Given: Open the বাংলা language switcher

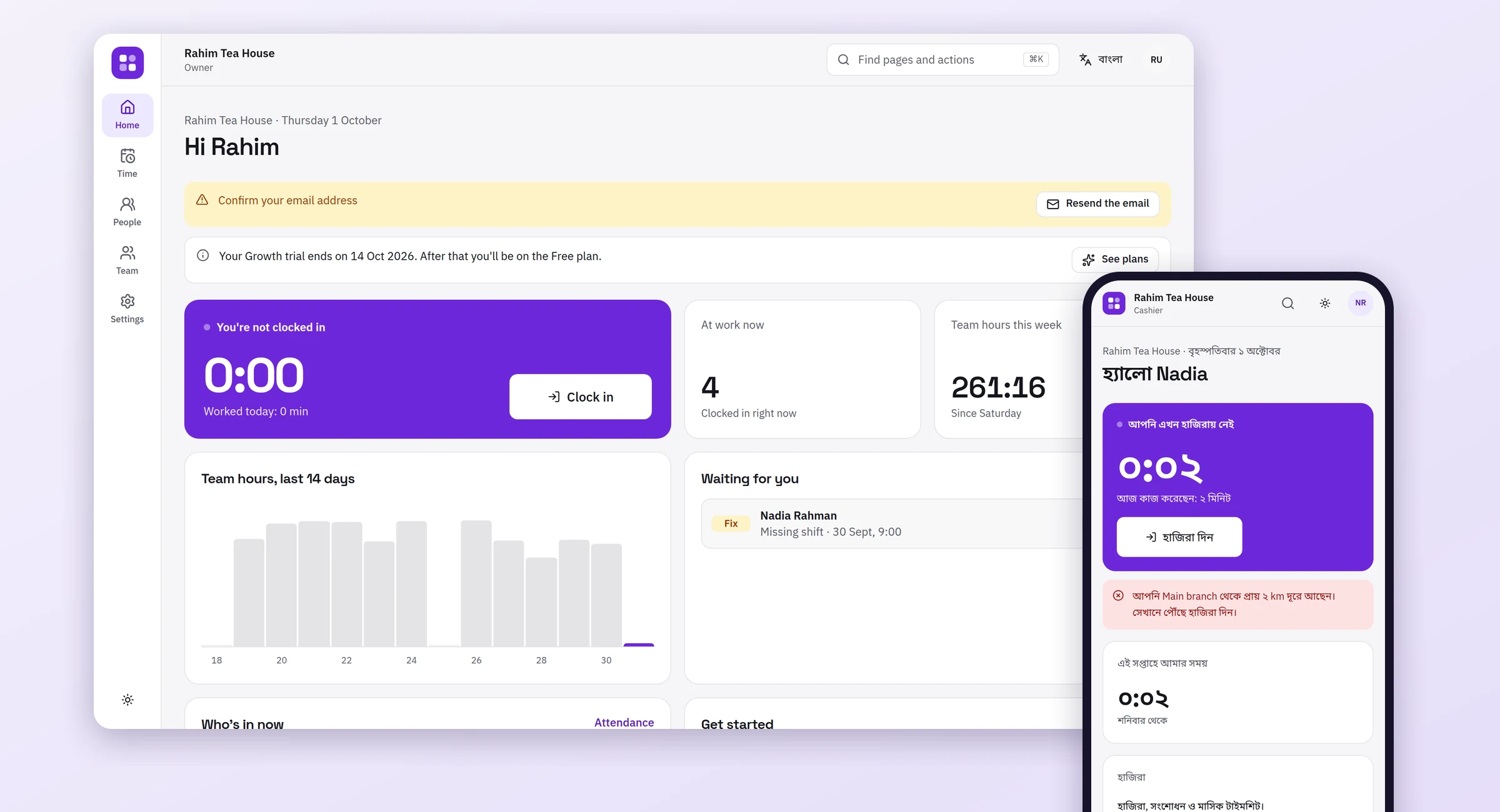Looking at the screenshot, I should (1101, 59).
